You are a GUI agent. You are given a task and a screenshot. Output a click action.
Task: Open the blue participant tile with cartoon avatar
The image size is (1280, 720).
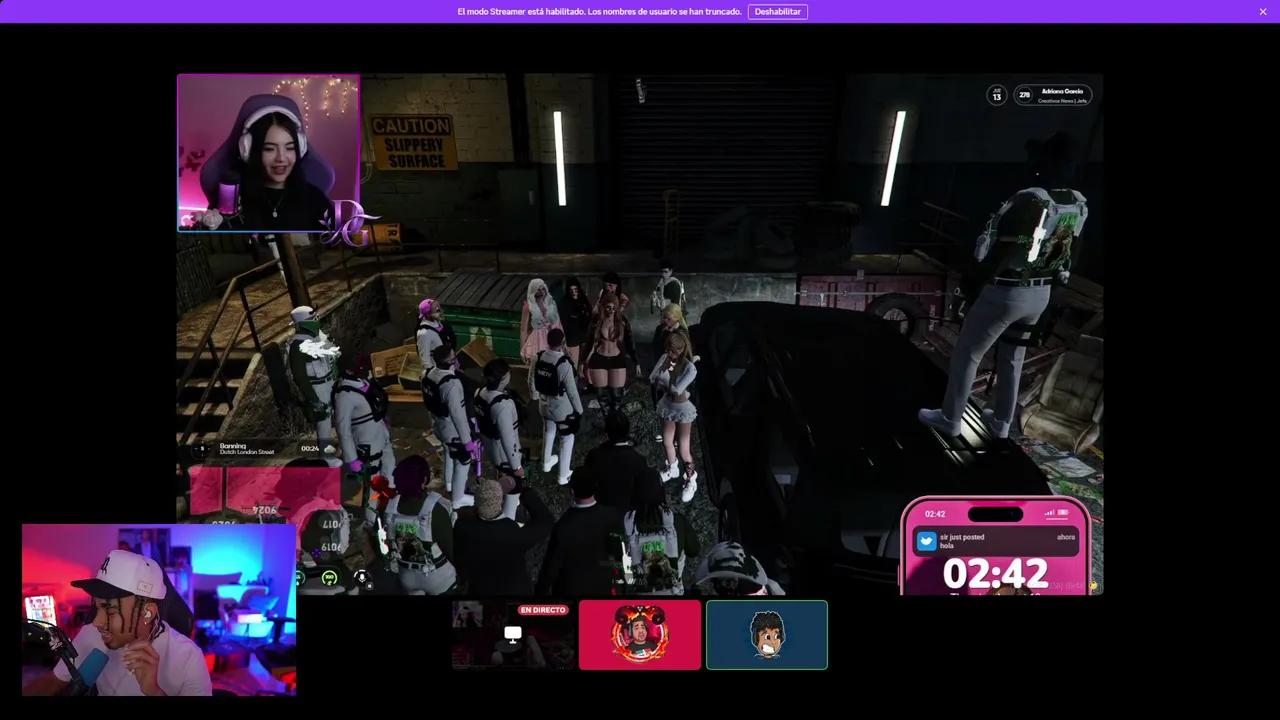pos(767,635)
